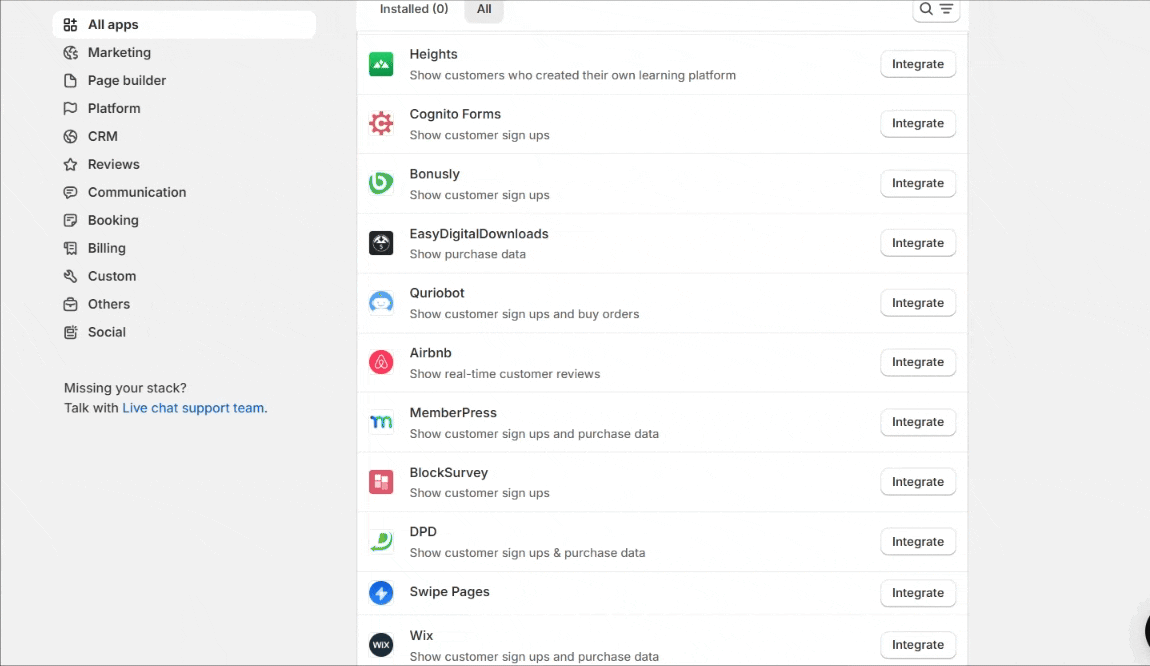Go to the Reviews category

coord(113,164)
